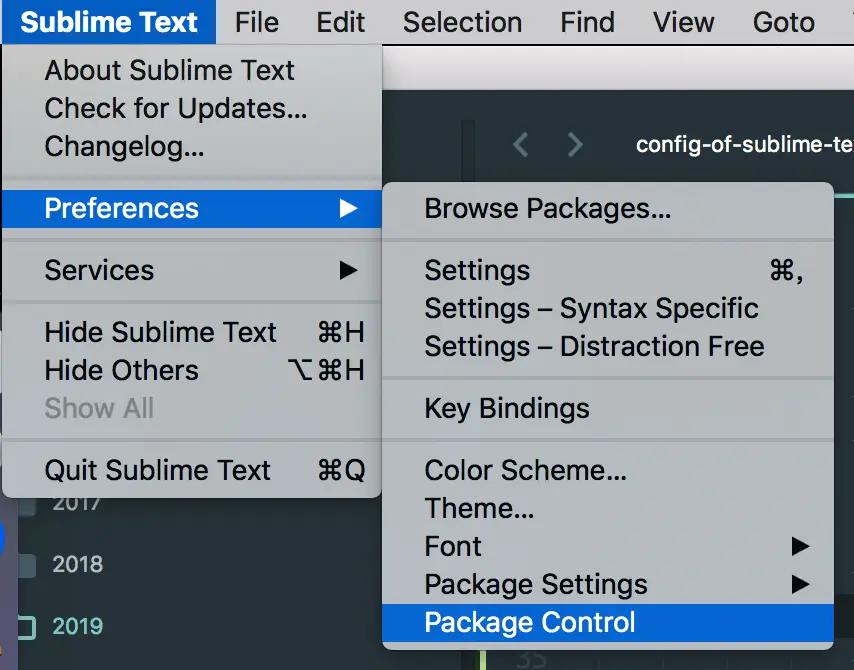Expand the Package Settings submenu arrow
The image size is (854, 670).
pos(800,584)
